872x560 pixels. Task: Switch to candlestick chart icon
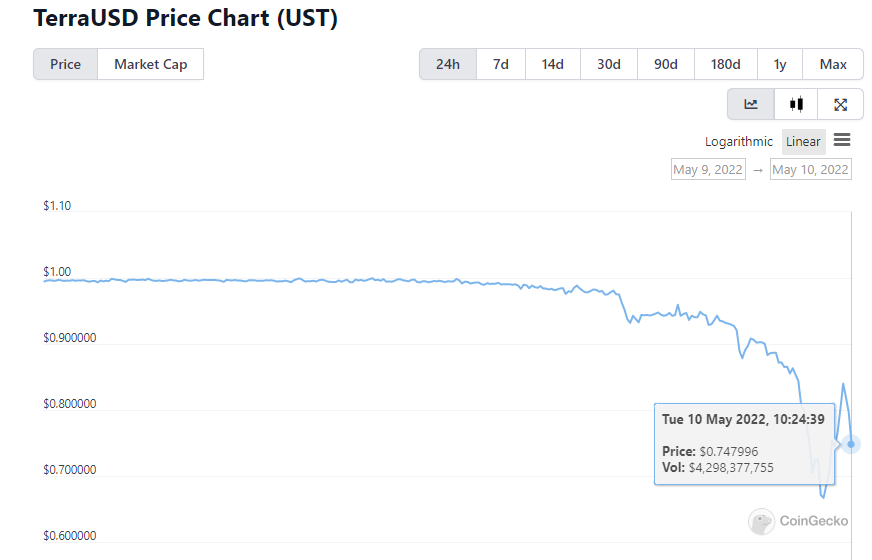click(x=796, y=104)
